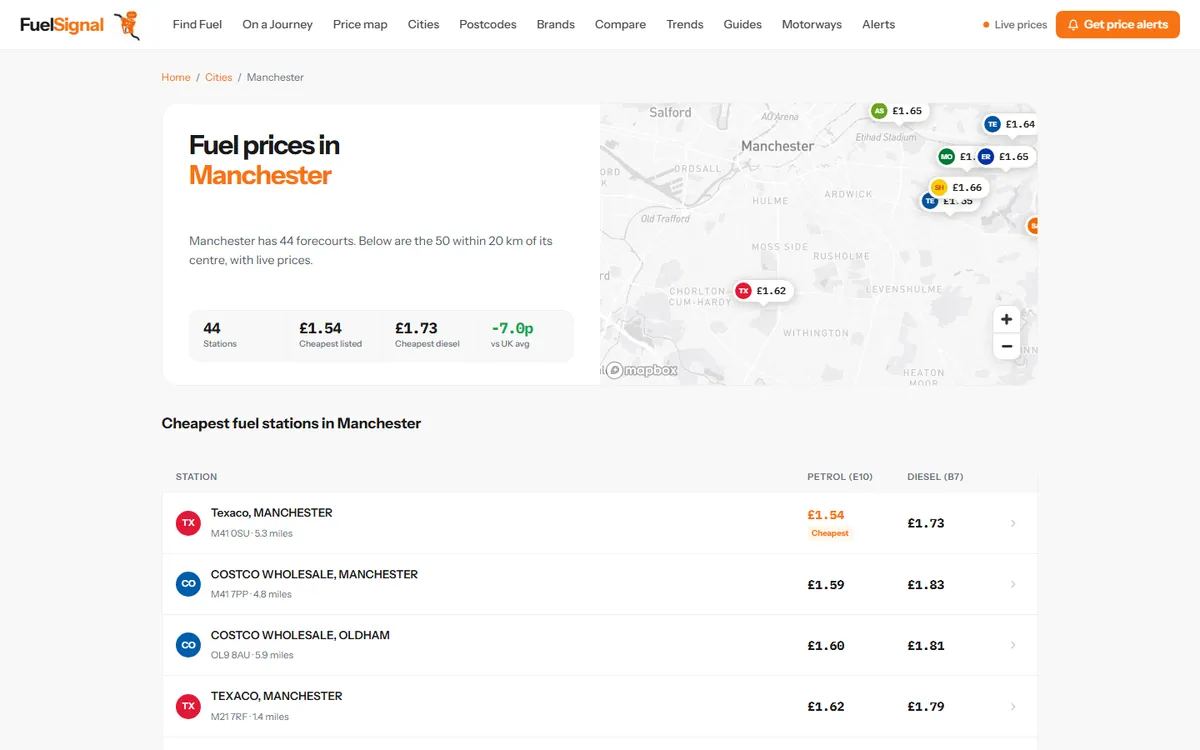The height and width of the screenshot is (750, 1200).
Task: Open COSTCO WHOLESALE, MANCHESTER station
Action: (x=600, y=584)
